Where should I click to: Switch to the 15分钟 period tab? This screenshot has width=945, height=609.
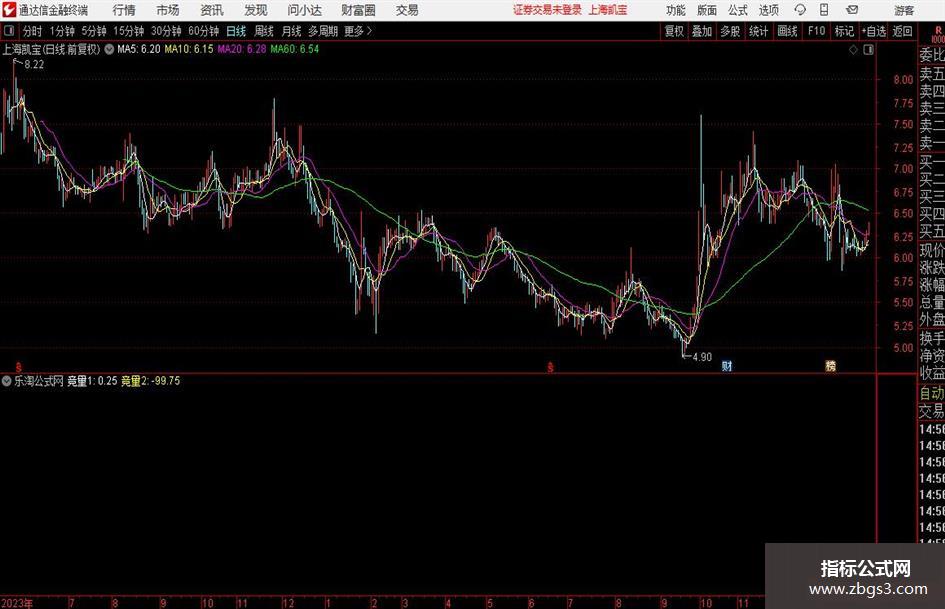point(128,31)
